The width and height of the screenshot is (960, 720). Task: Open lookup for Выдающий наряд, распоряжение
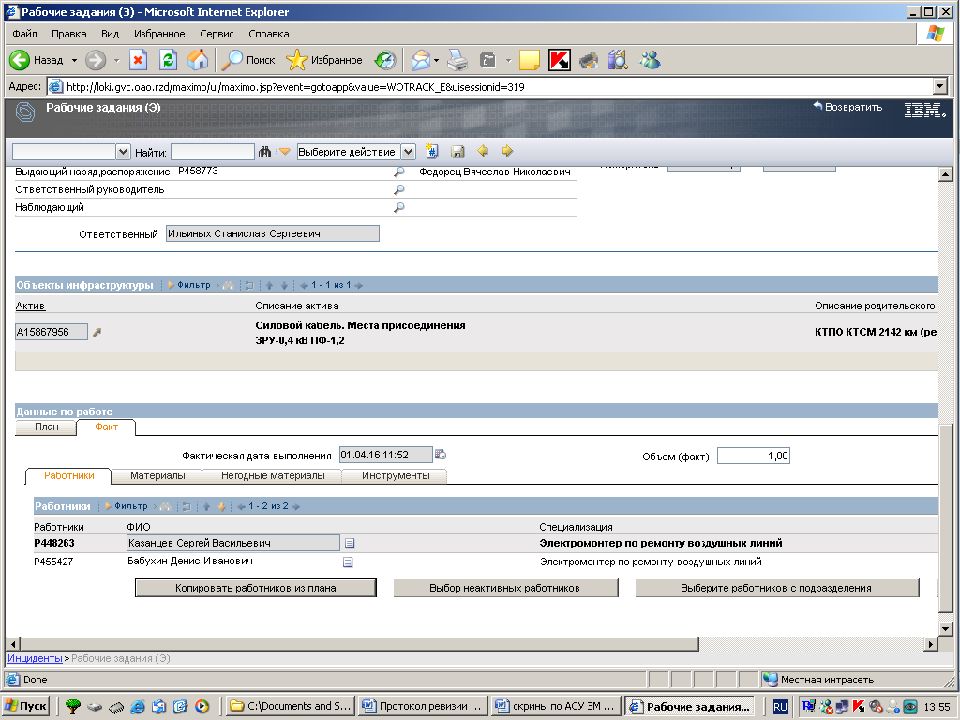pos(399,172)
